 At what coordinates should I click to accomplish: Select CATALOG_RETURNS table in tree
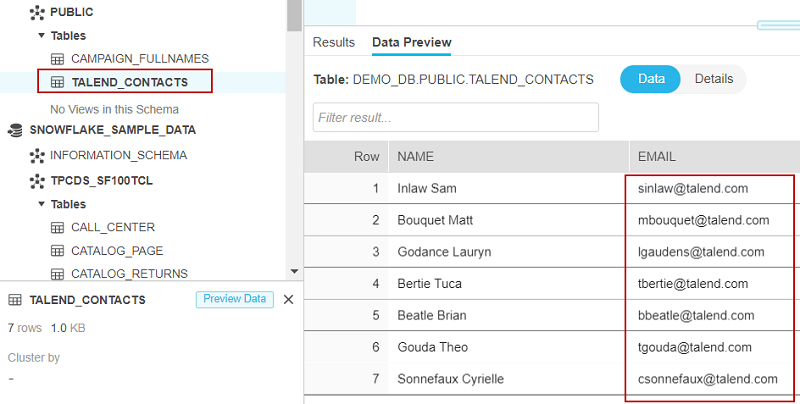click(x=128, y=273)
